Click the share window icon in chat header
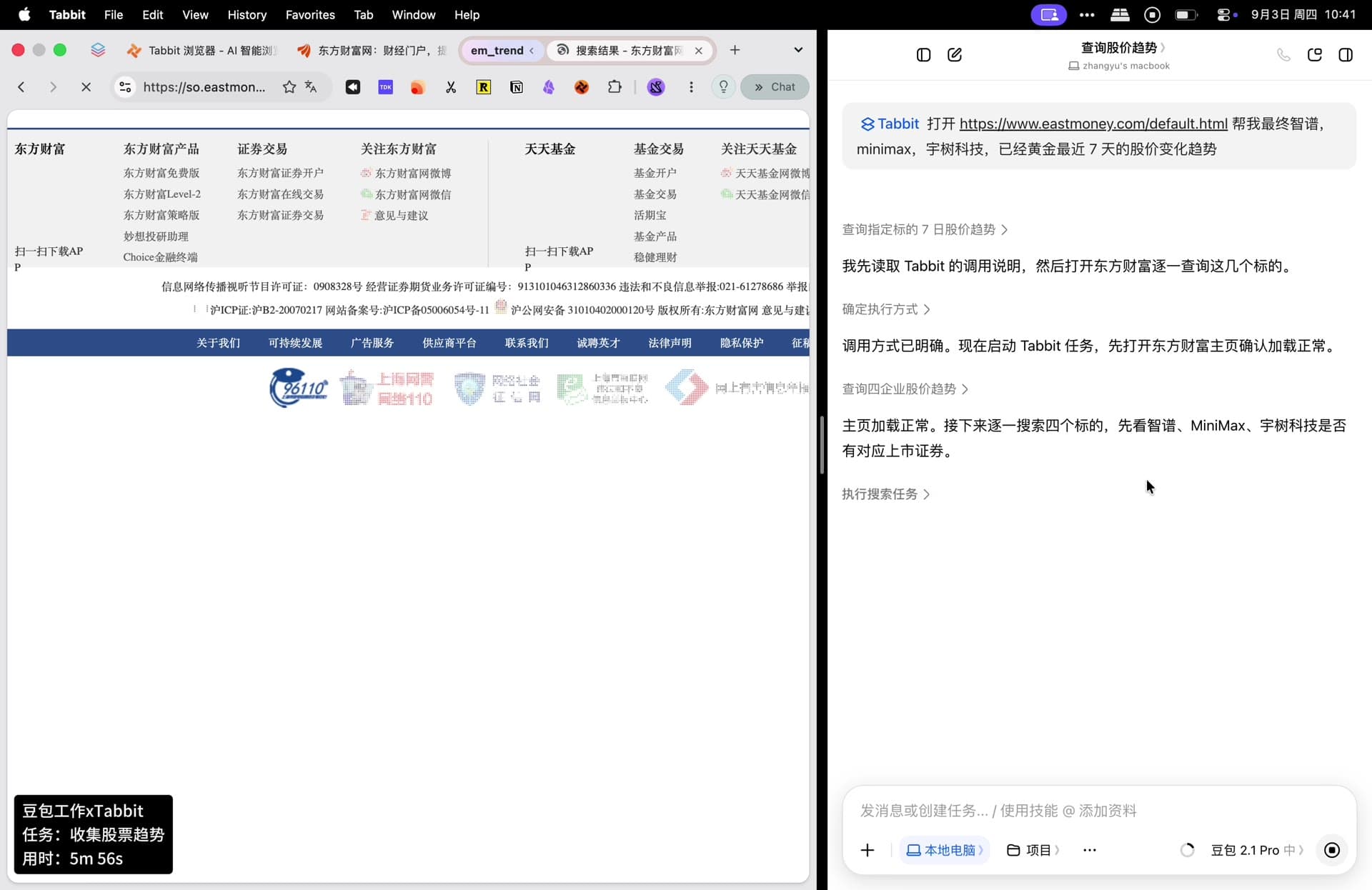Viewport: 1372px width, 890px height. (x=1315, y=55)
